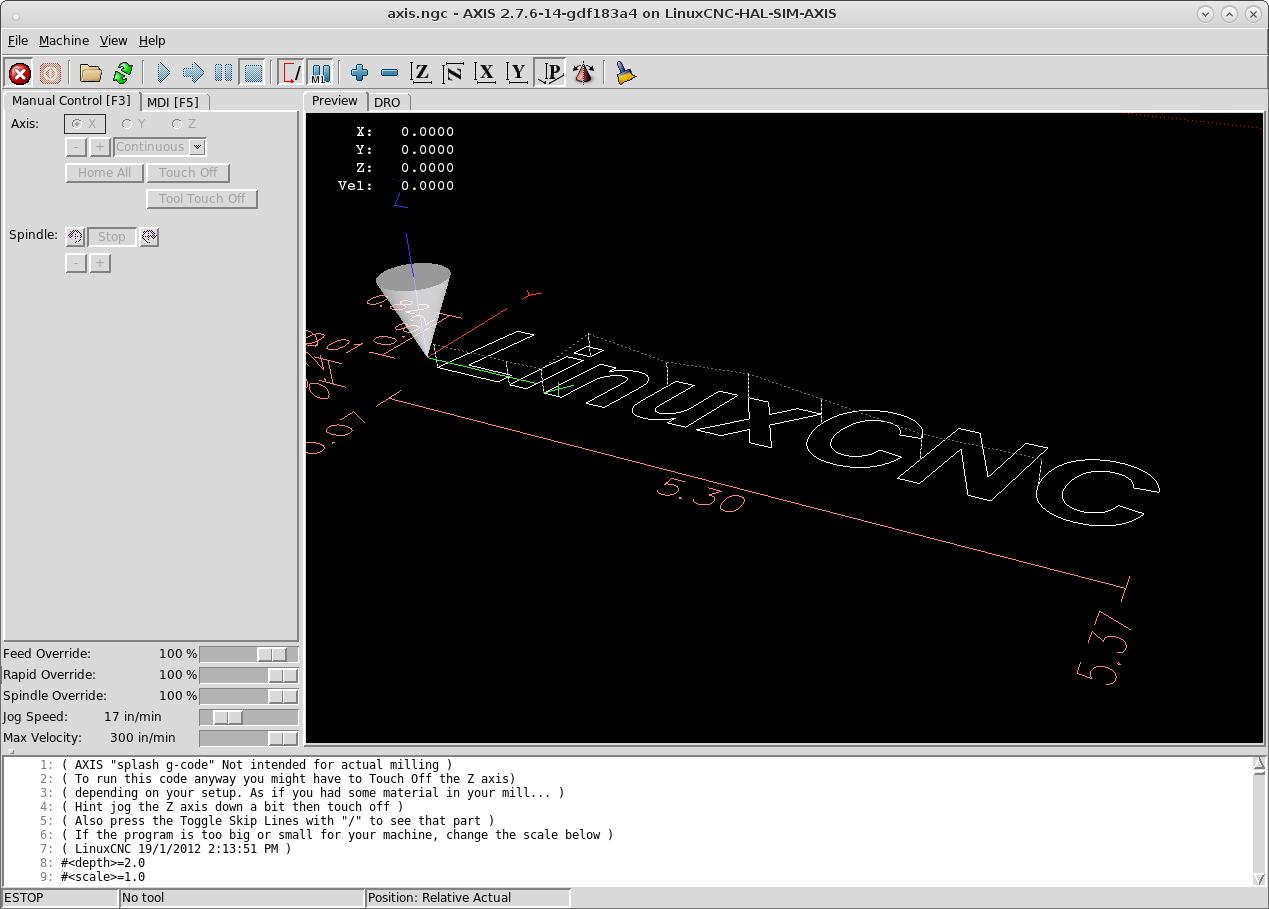
Task: Open the Continuous jog increment dropdown
Action: point(160,147)
